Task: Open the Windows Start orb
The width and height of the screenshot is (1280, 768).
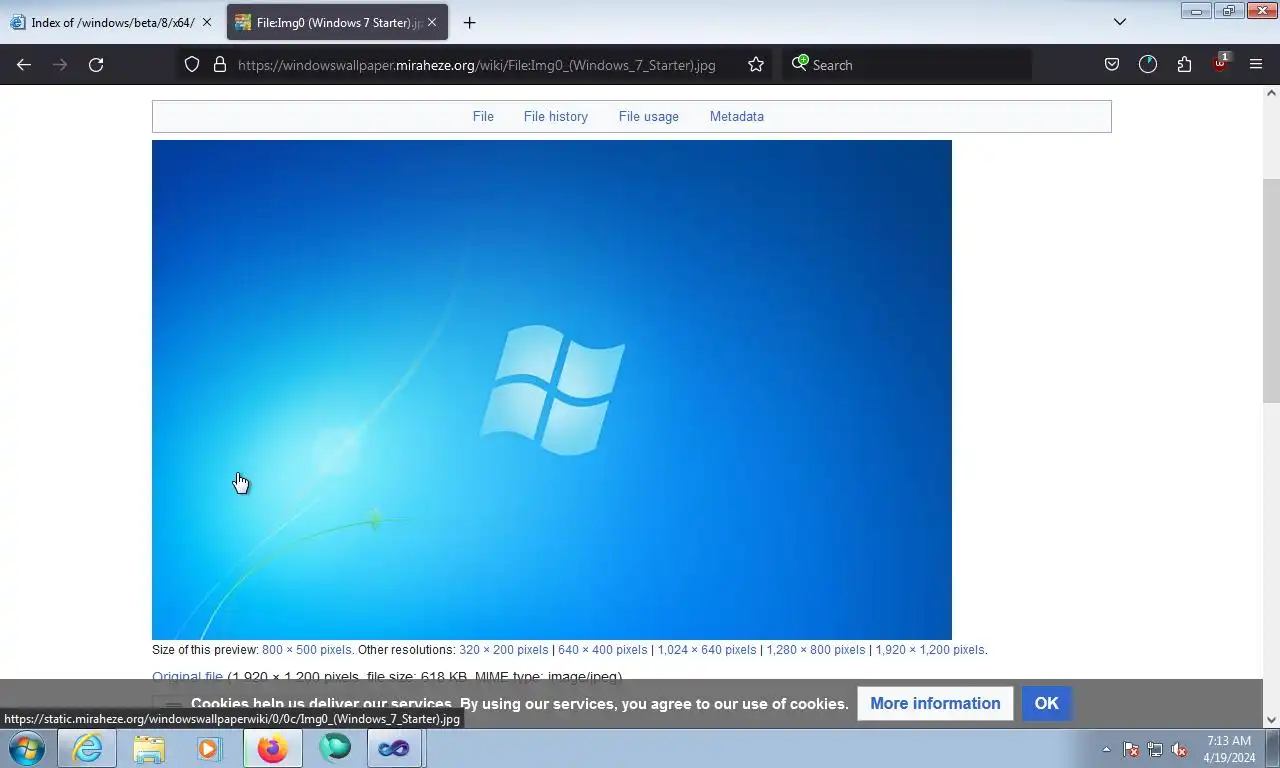Action: click(x=26, y=748)
